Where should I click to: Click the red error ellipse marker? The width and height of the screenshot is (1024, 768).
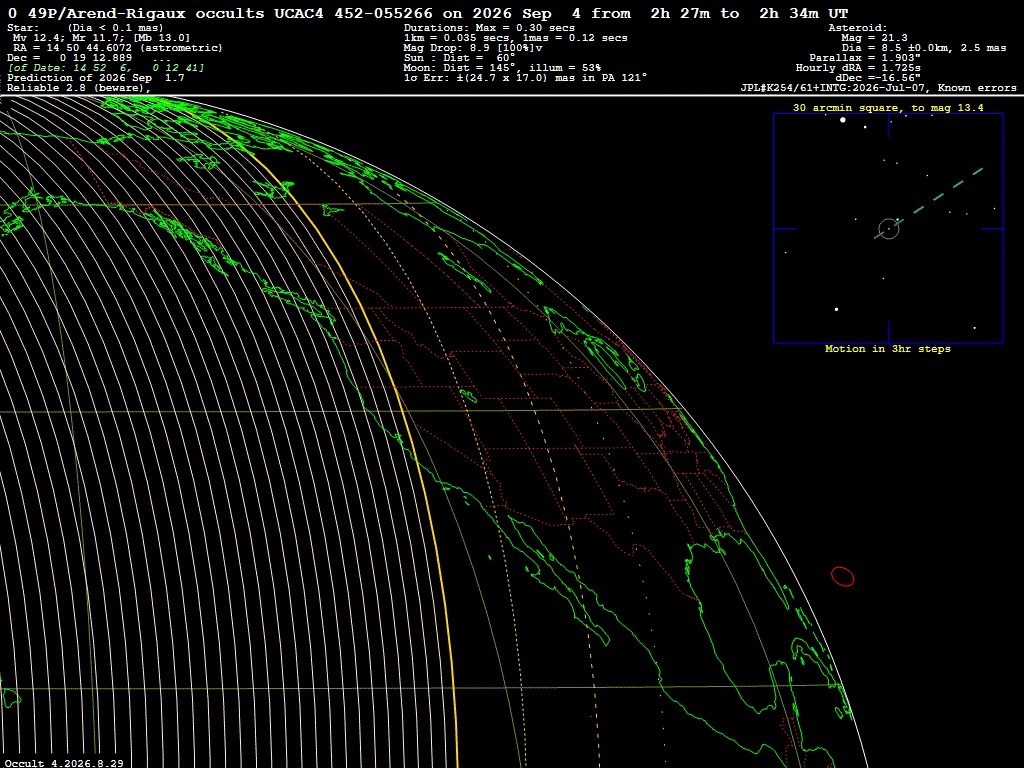click(842, 577)
